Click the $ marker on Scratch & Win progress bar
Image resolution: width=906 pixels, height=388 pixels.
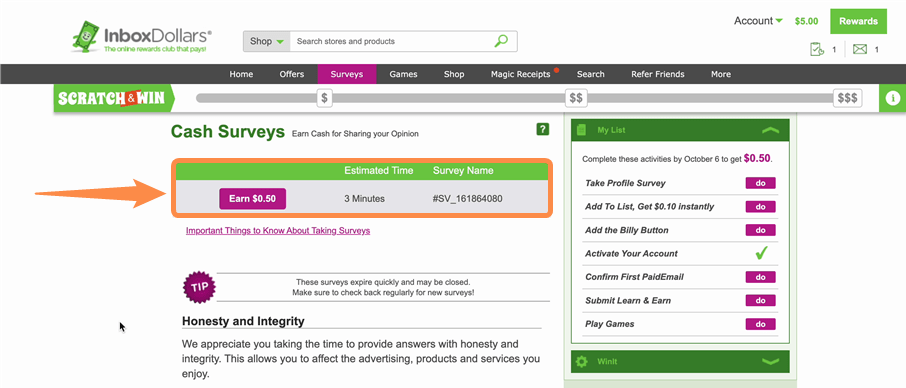(325, 98)
